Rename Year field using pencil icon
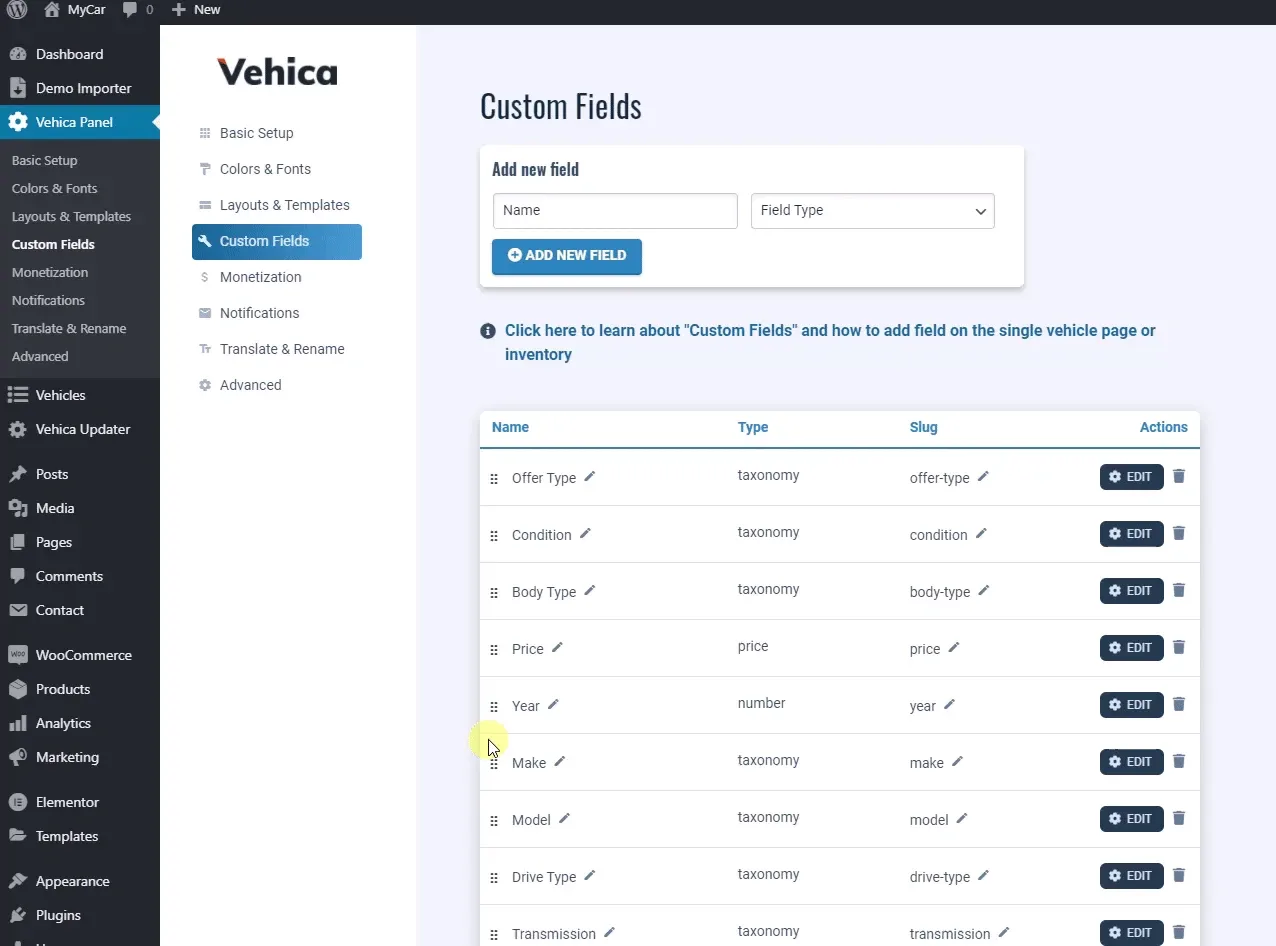The height and width of the screenshot is (946, 1276). click(553, 704)
